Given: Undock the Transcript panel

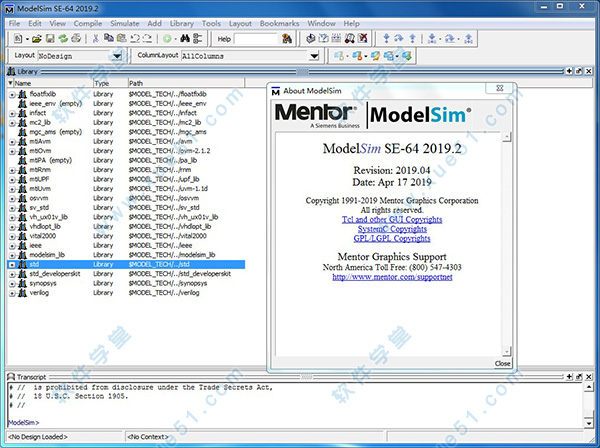Looking at the screenshot, I should click(579, 377).
